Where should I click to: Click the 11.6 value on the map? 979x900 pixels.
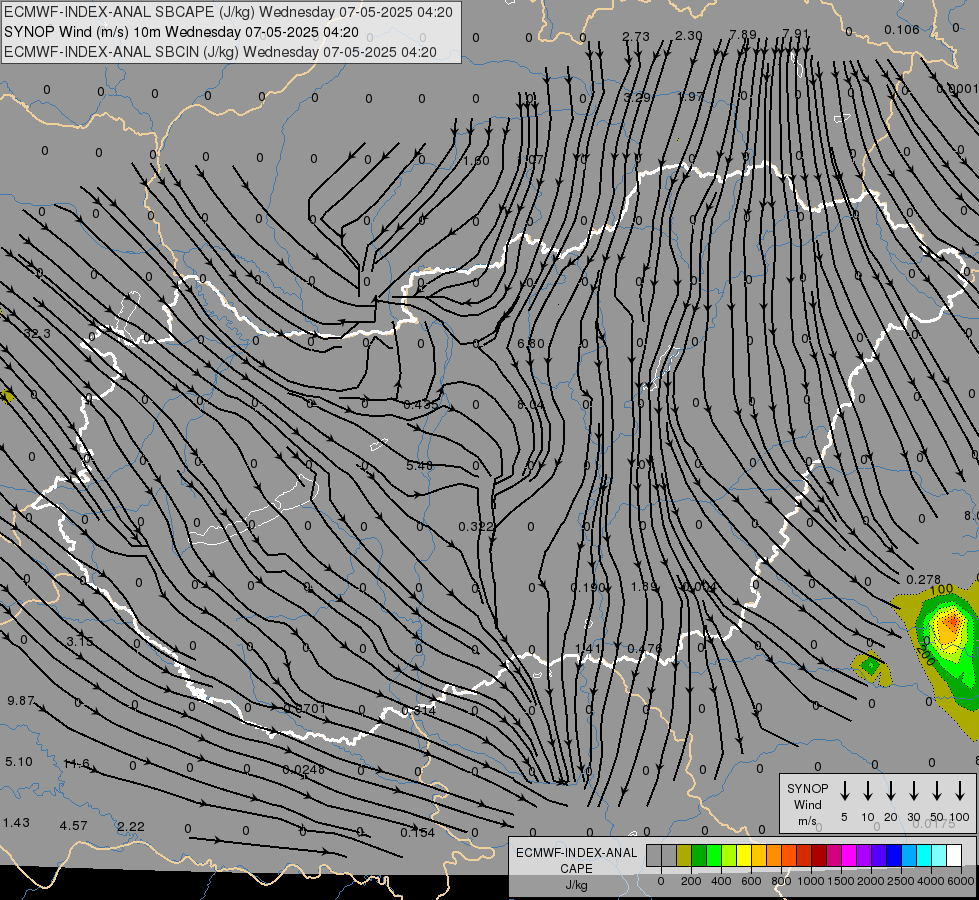77,764
